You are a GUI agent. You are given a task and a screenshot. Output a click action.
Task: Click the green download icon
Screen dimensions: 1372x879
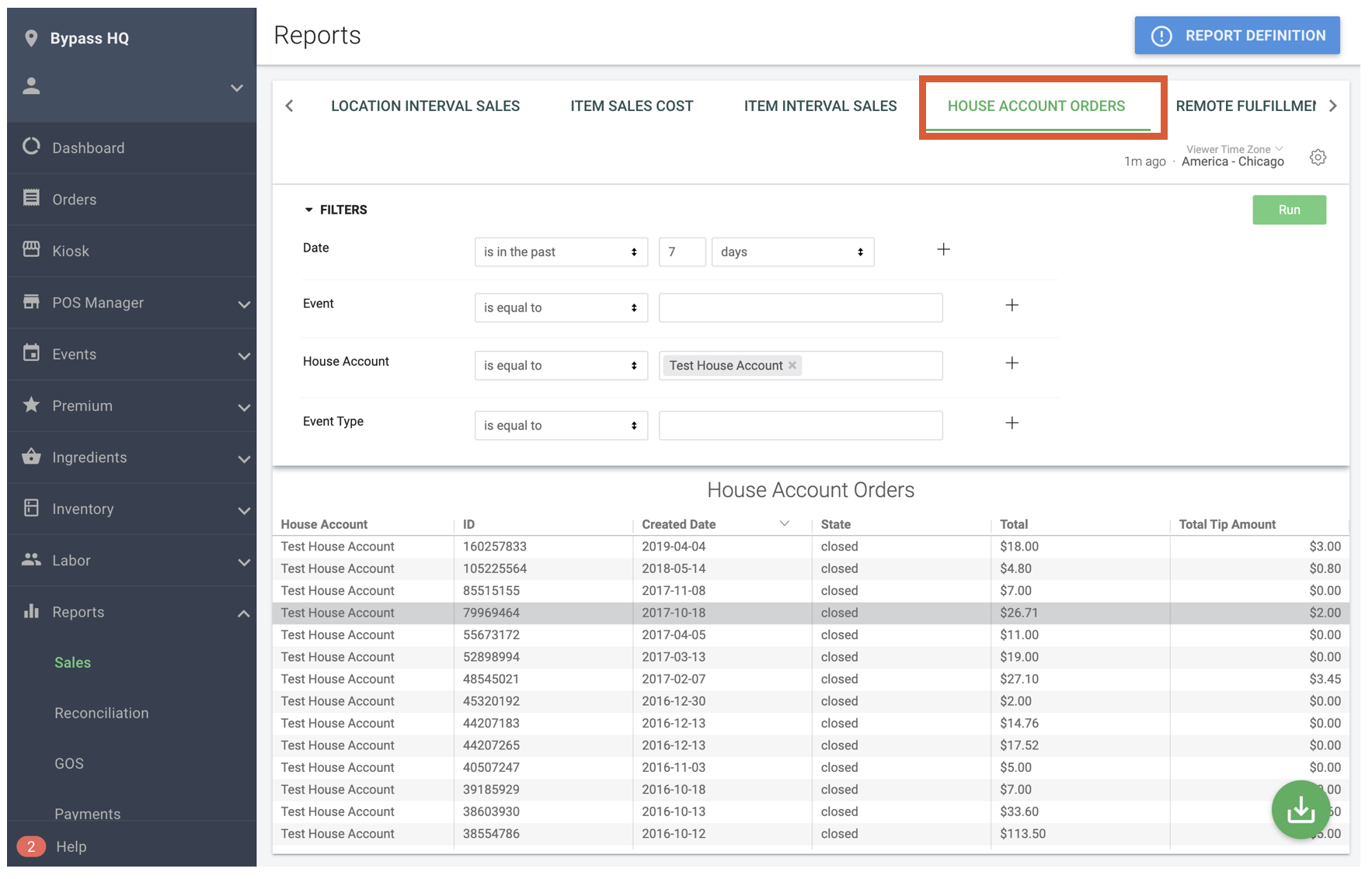point(1301,809)
